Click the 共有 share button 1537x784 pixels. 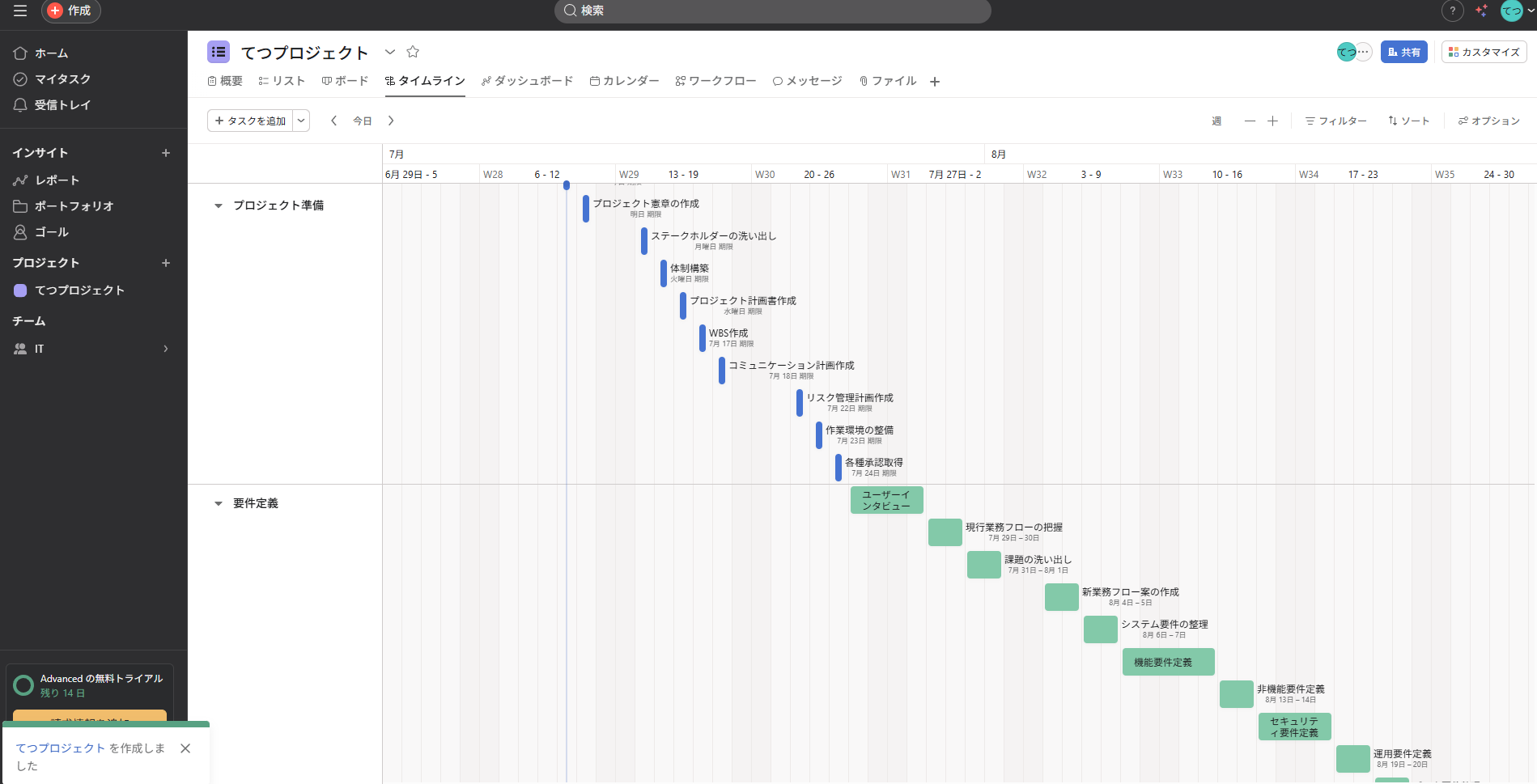tap(1403, 52)
